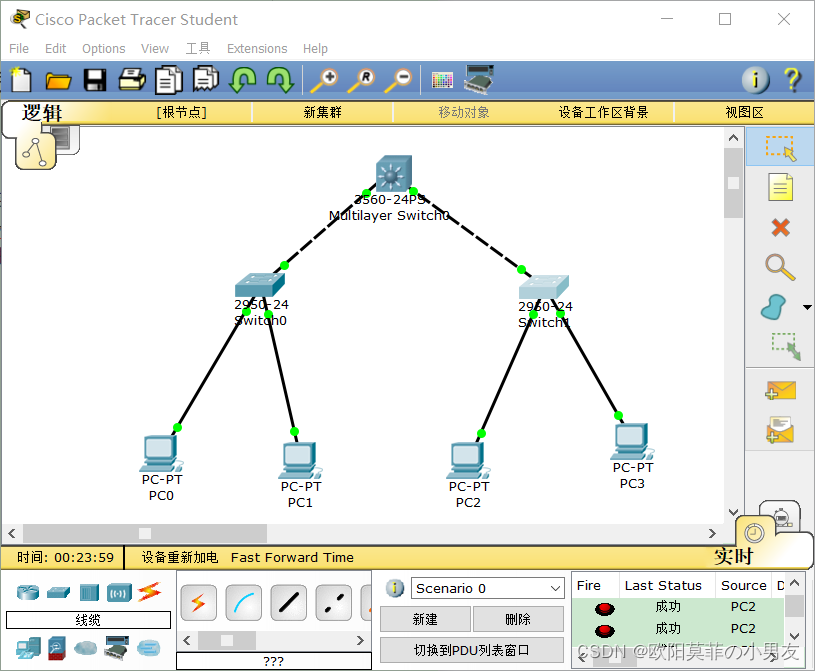Open the Extensions menu
Screen dimensions: 815x671
(257, 48)
